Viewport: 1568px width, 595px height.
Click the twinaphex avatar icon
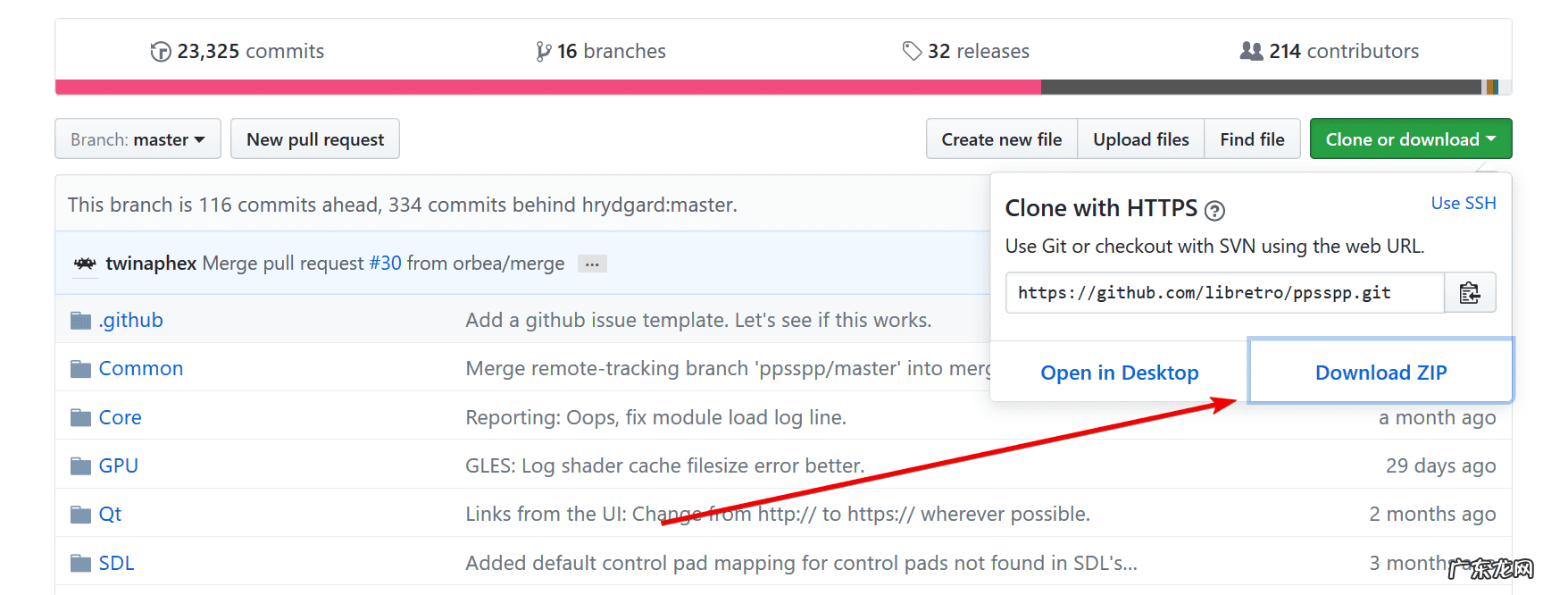(85, 264)
